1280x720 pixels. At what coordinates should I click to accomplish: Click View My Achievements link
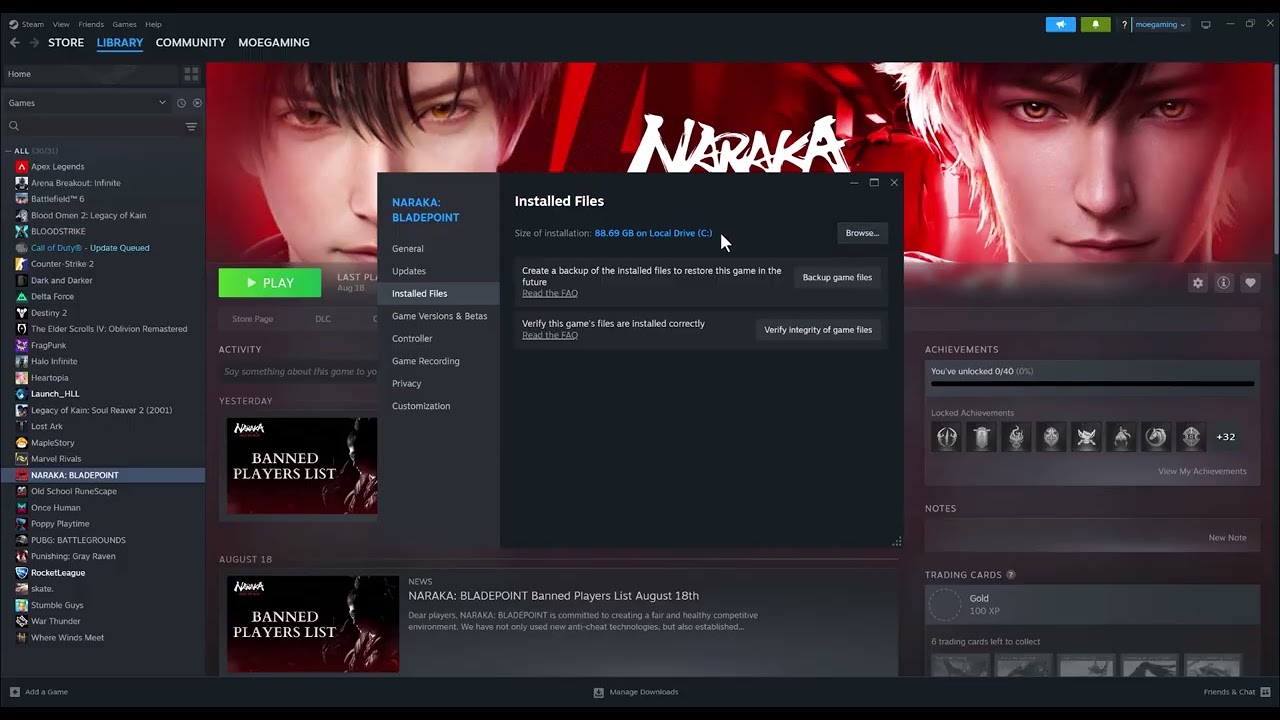tap(1202, 471)
